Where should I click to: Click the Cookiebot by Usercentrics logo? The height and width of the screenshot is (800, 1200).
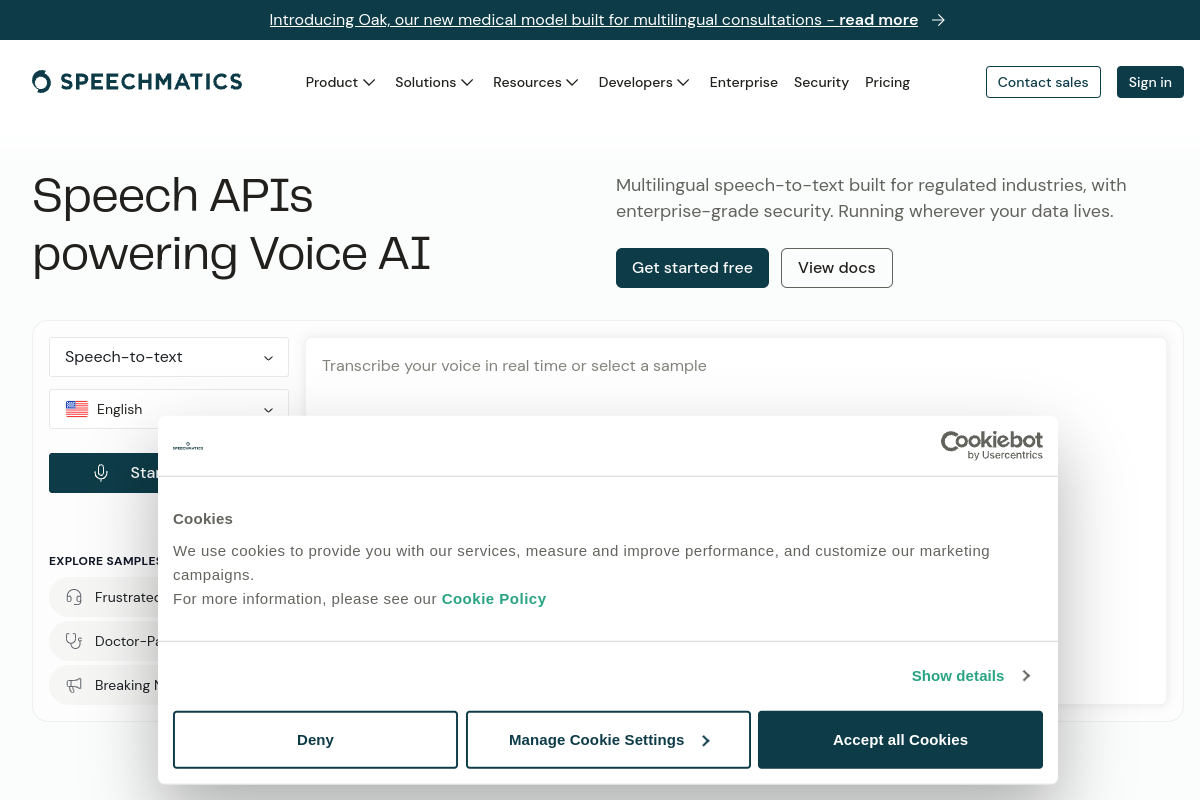point(992,445)
